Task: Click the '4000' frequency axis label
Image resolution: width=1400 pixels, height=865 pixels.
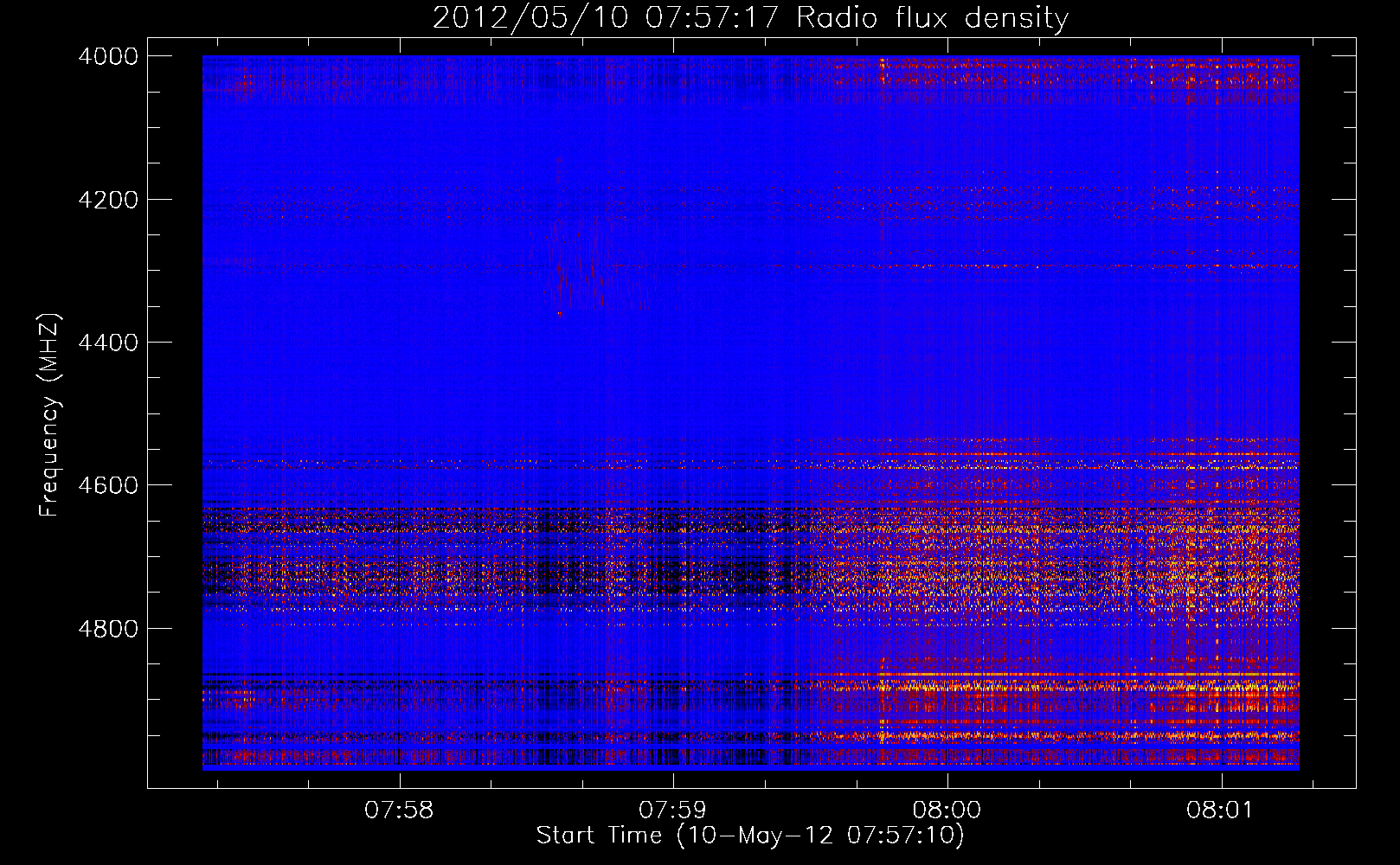Action: (108, 56)
